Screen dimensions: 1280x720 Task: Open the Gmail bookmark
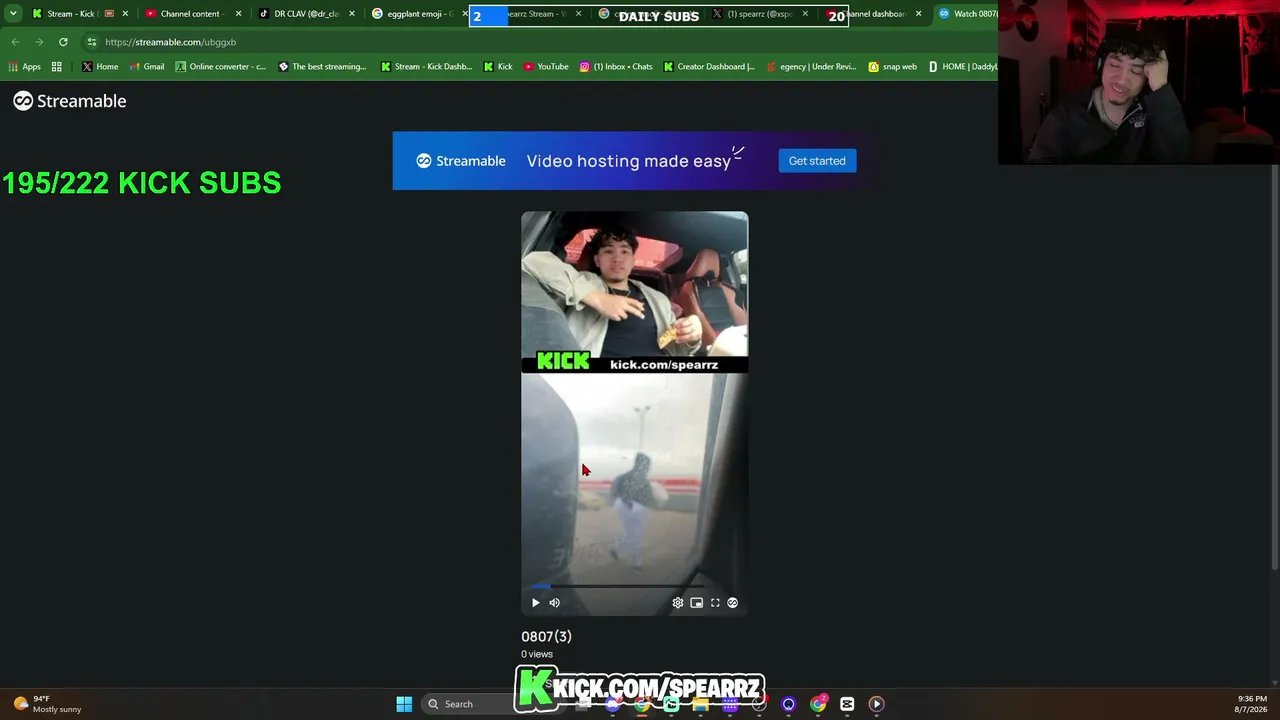[146, 67]
